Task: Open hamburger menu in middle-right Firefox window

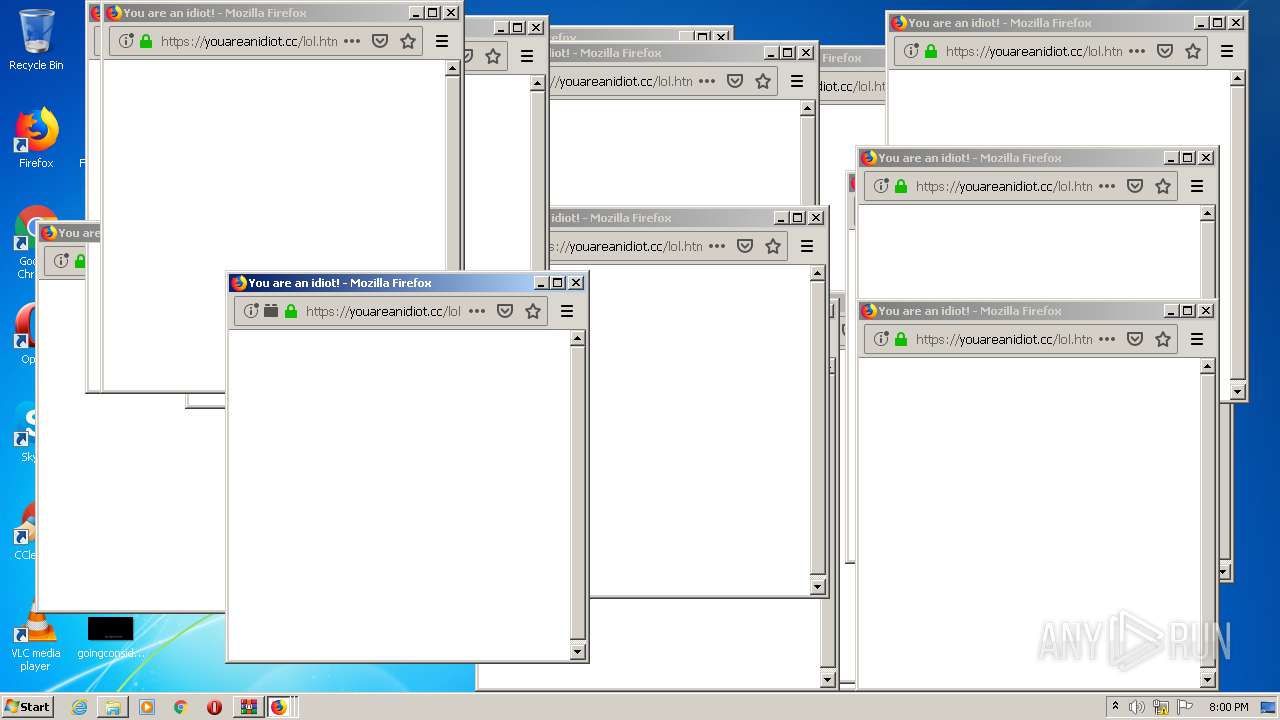Action: click(x=1197, y=186)
